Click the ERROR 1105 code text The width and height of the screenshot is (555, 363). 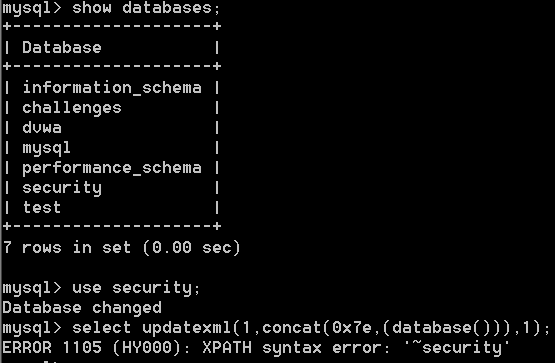pos(52,347)
